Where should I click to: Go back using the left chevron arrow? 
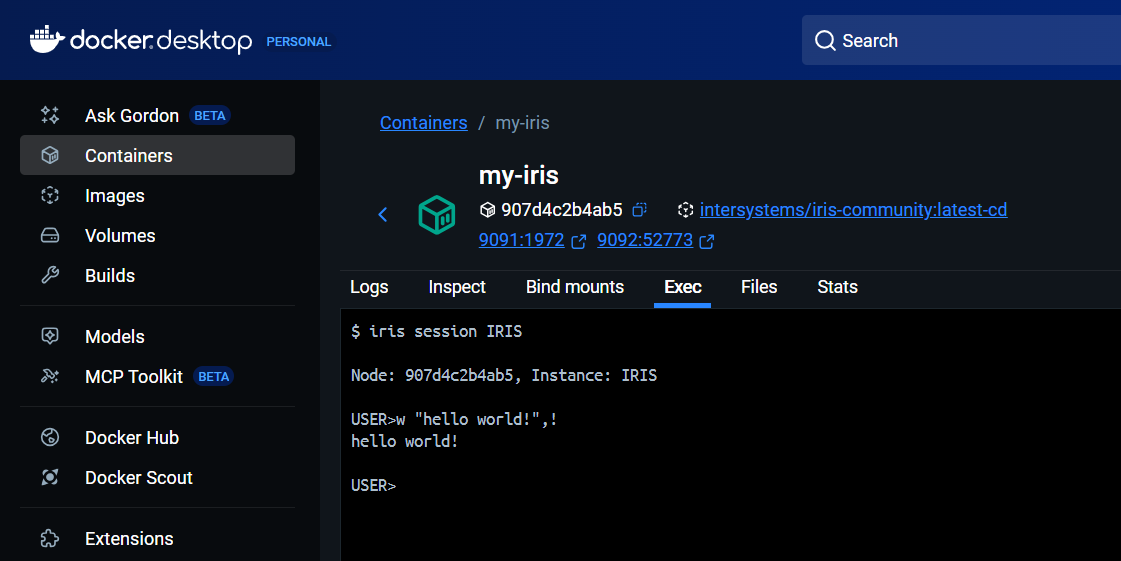[382, 215]
